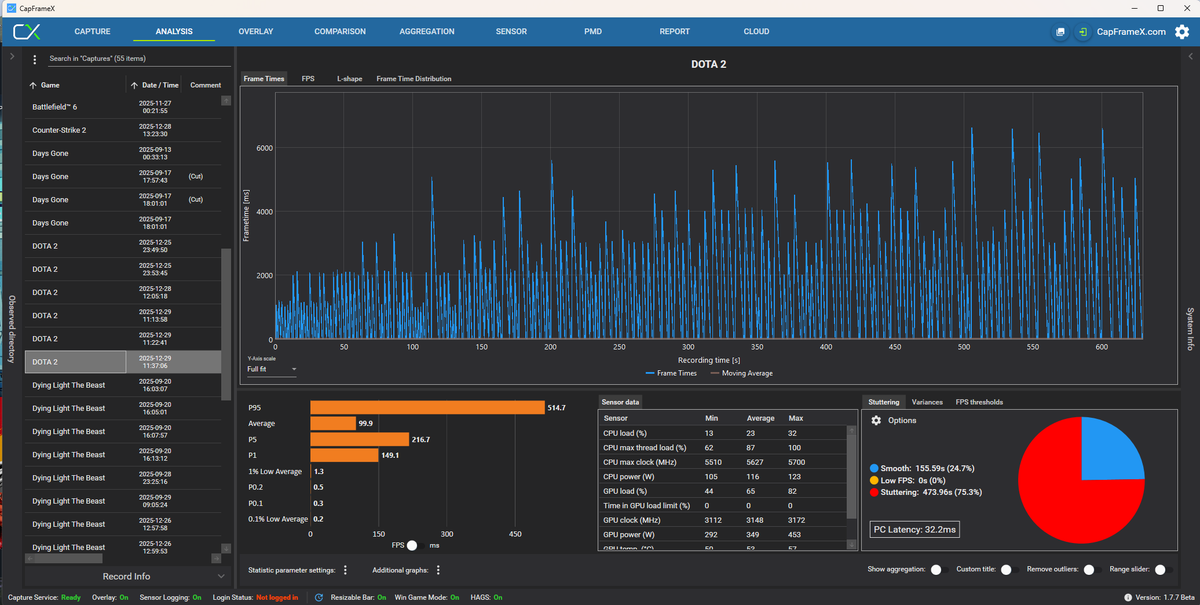Toggle the Range slider switch
Image resolution: width=1200 pixels, height=605 pixels.
pos(1160,569)
